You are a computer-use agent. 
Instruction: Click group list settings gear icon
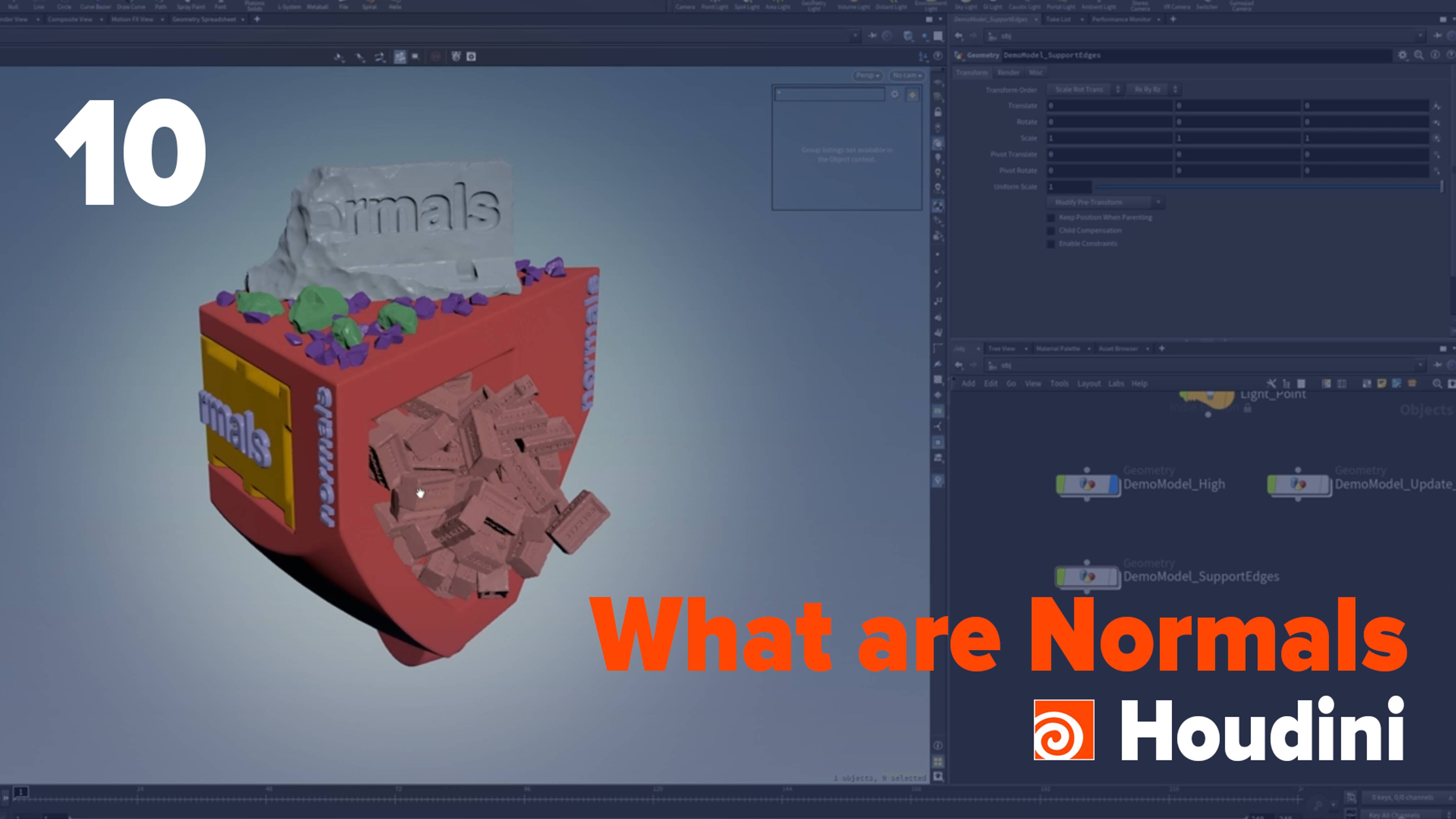895,94
